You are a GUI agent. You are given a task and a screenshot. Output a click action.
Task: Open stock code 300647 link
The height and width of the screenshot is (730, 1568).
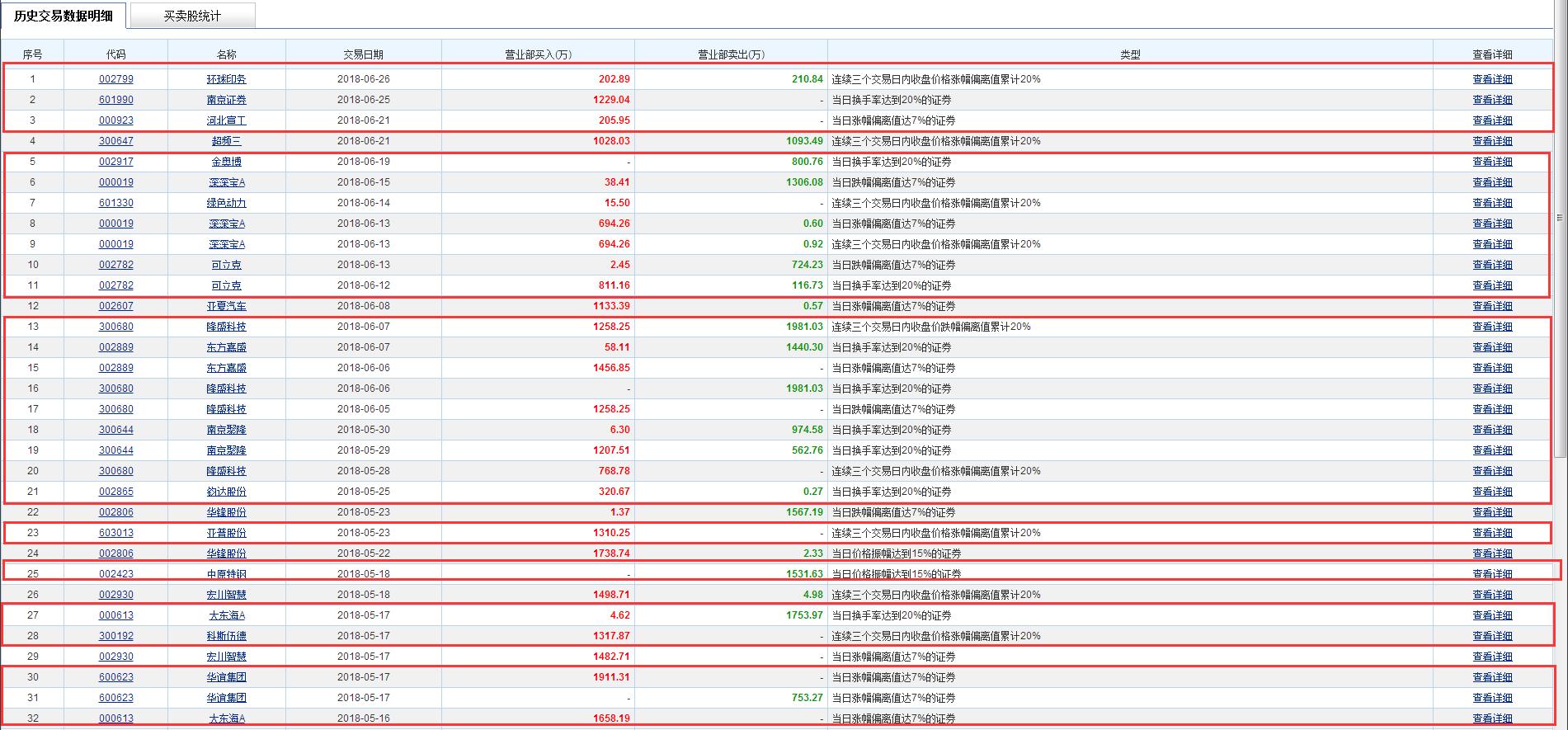click(115, 141)
